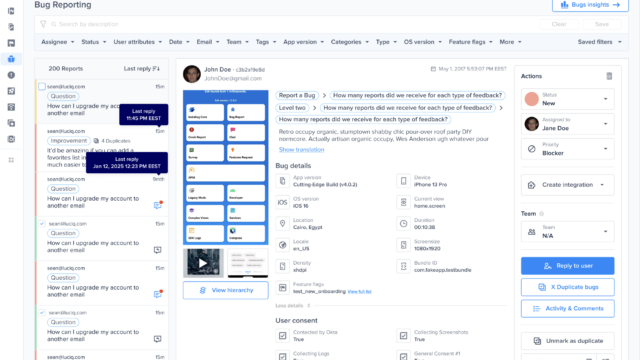
Task: Delete report using trash icon in Actions
Action: coord(609,76)
